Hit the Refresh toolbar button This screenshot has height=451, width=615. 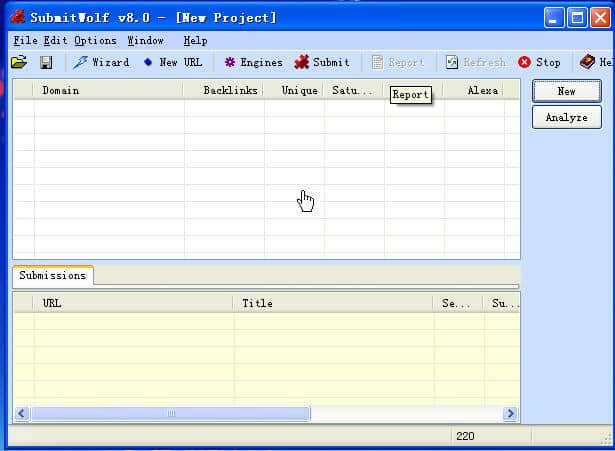pos(475,62)
